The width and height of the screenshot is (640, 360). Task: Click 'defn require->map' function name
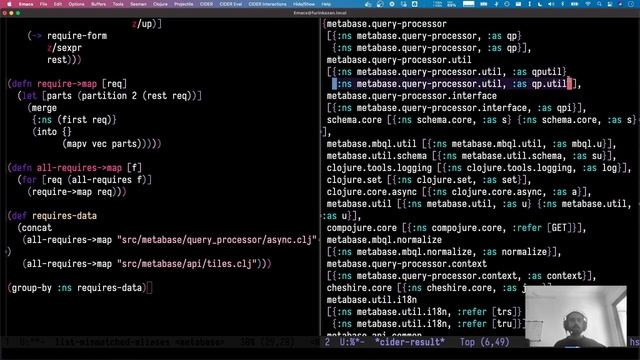(67, 84)
